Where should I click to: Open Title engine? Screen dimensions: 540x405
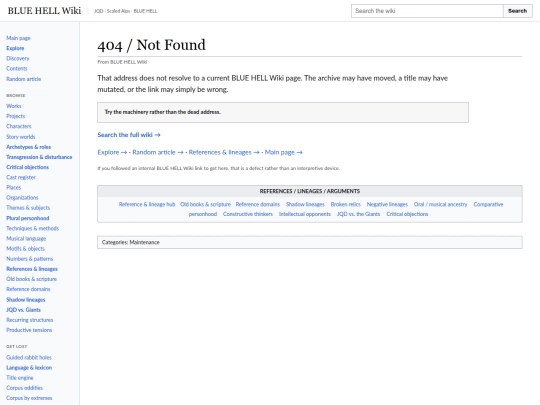(20, 378)
